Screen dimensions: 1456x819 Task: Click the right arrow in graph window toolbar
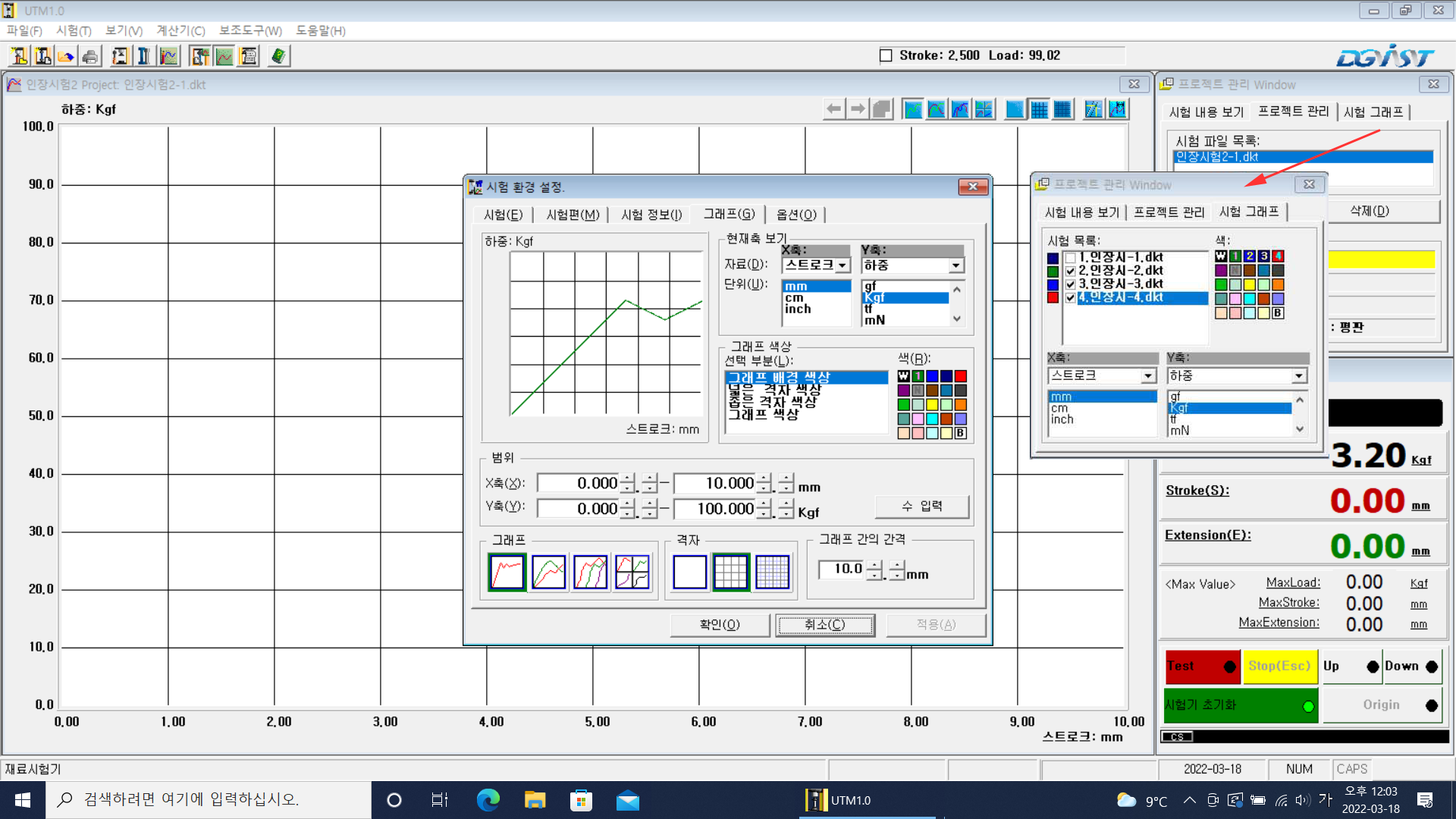click(x=858, y=109)
